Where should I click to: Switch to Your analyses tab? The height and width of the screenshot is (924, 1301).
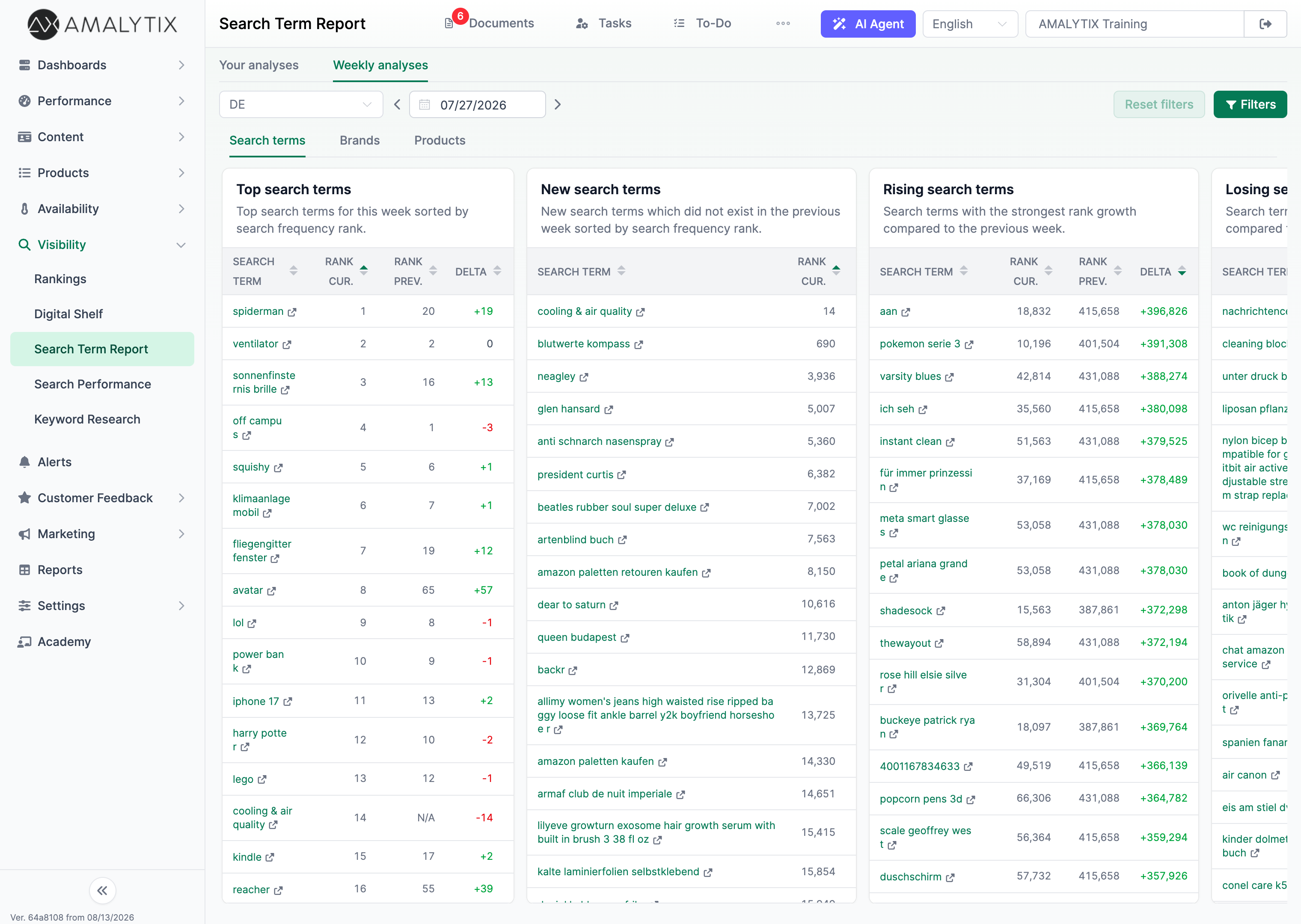[259, 65]
